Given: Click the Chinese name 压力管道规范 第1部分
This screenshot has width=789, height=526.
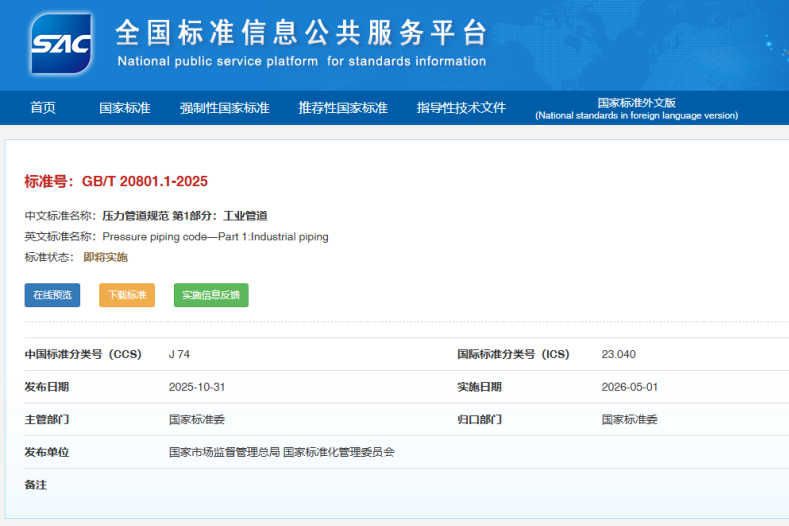Looking at the screenshot, I should click(185, 215).
